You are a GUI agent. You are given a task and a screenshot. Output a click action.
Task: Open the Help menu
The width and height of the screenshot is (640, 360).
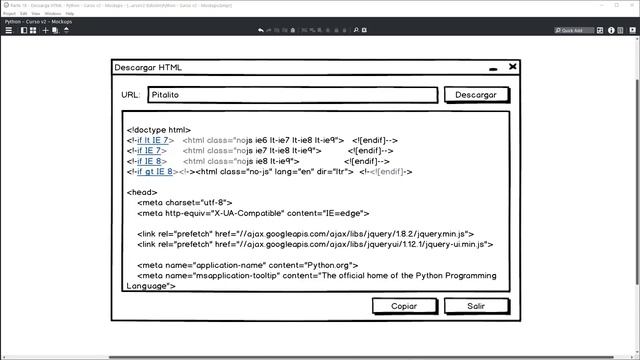point(70,13)
